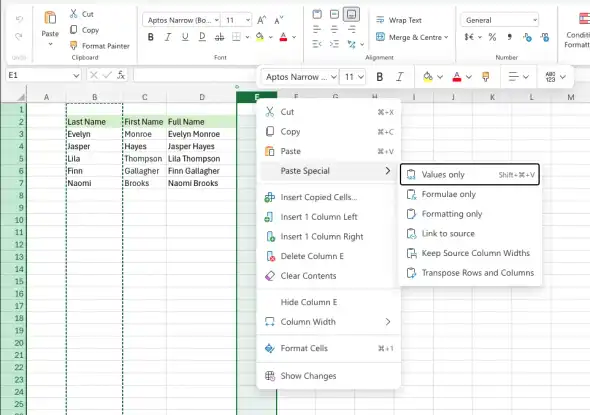
Task: Click the Insert Function fx icon
Action: tap(121, 75)
